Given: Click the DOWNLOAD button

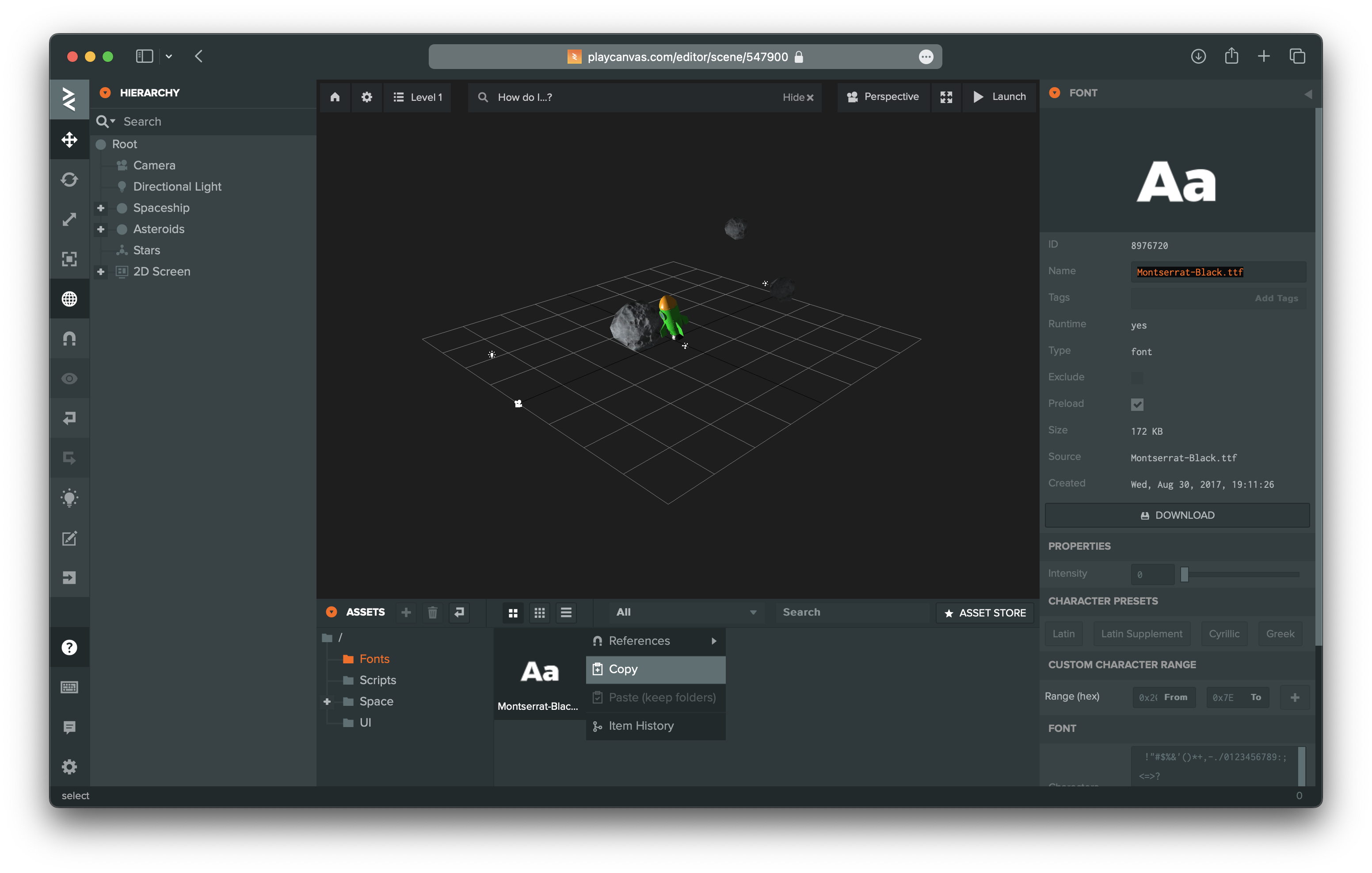Looking at the screenshot, I should click(1177, 515).
